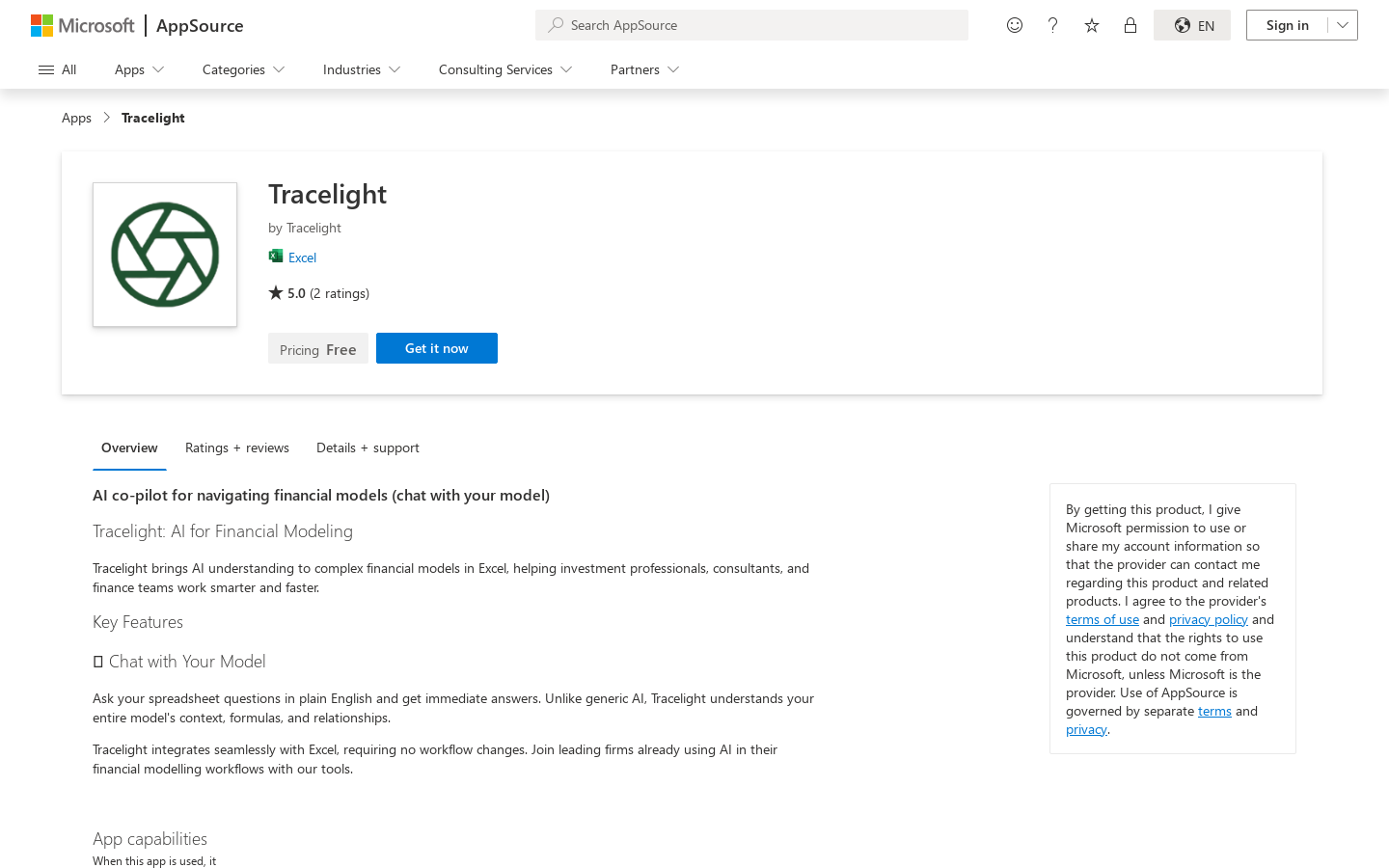Click the lock icon in header
1389x868 pixels.
click(1130, 25)
